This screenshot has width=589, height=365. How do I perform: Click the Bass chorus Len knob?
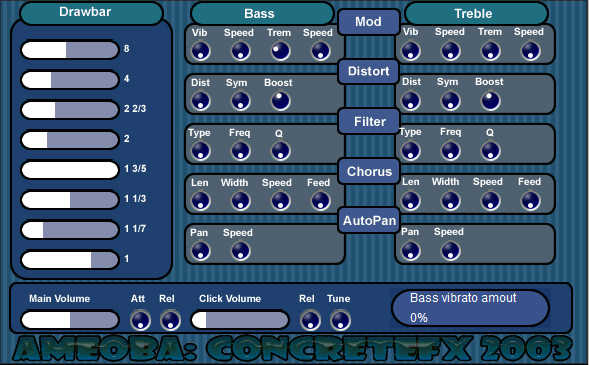point(201,201)
